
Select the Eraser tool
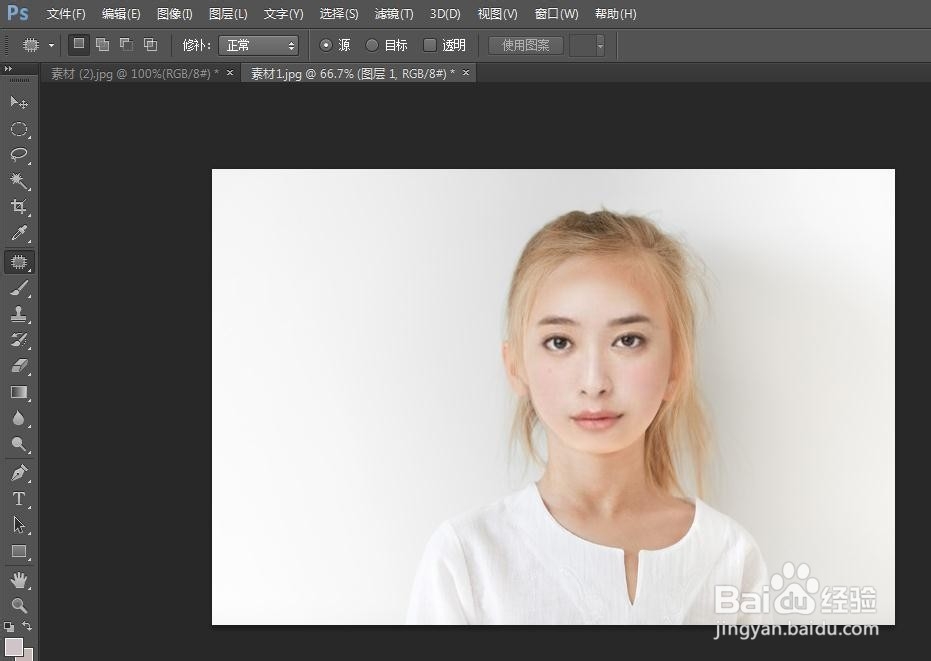19,366
